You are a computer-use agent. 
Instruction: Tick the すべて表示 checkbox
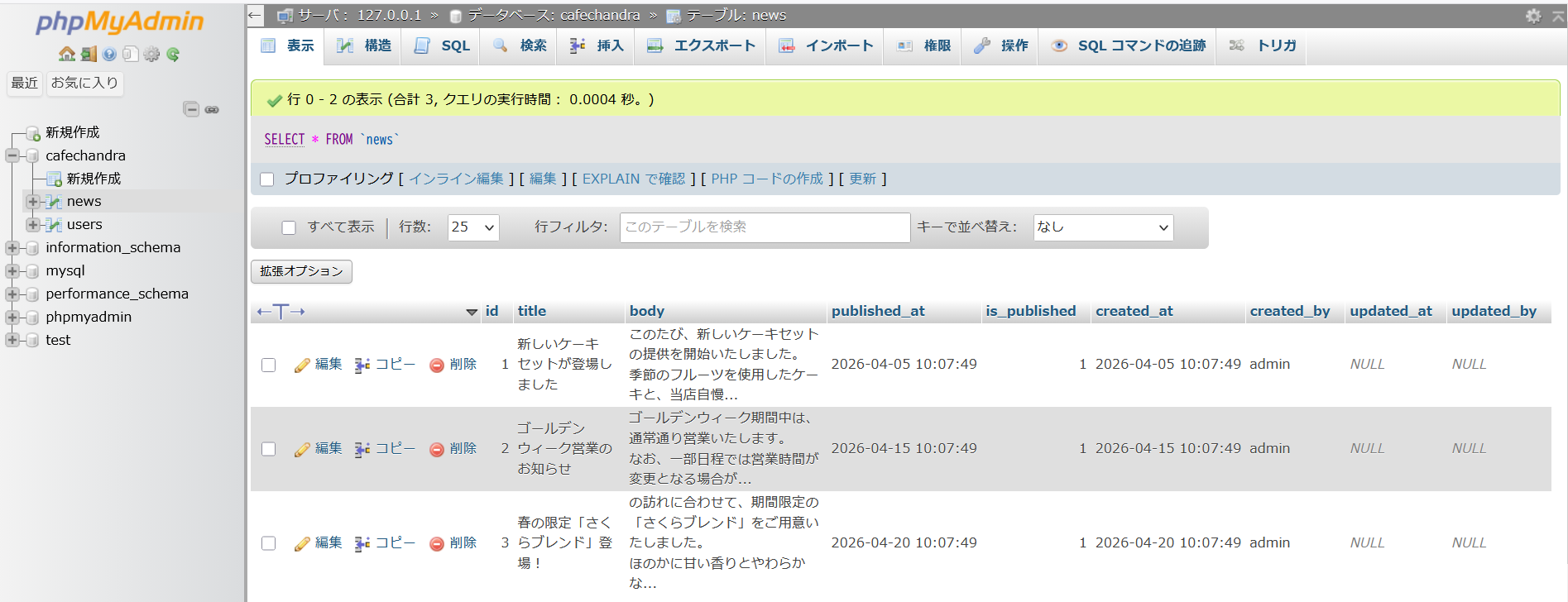289,227
